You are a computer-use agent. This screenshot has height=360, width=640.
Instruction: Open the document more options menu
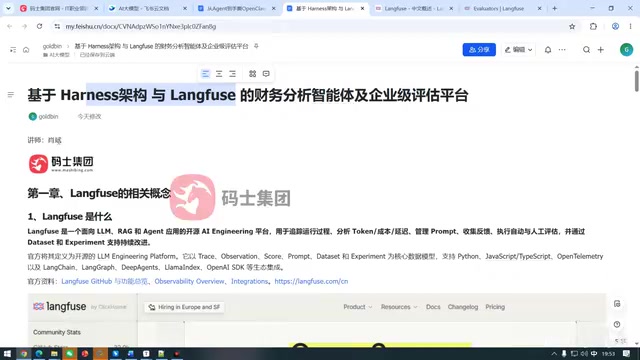click(562, 50)
